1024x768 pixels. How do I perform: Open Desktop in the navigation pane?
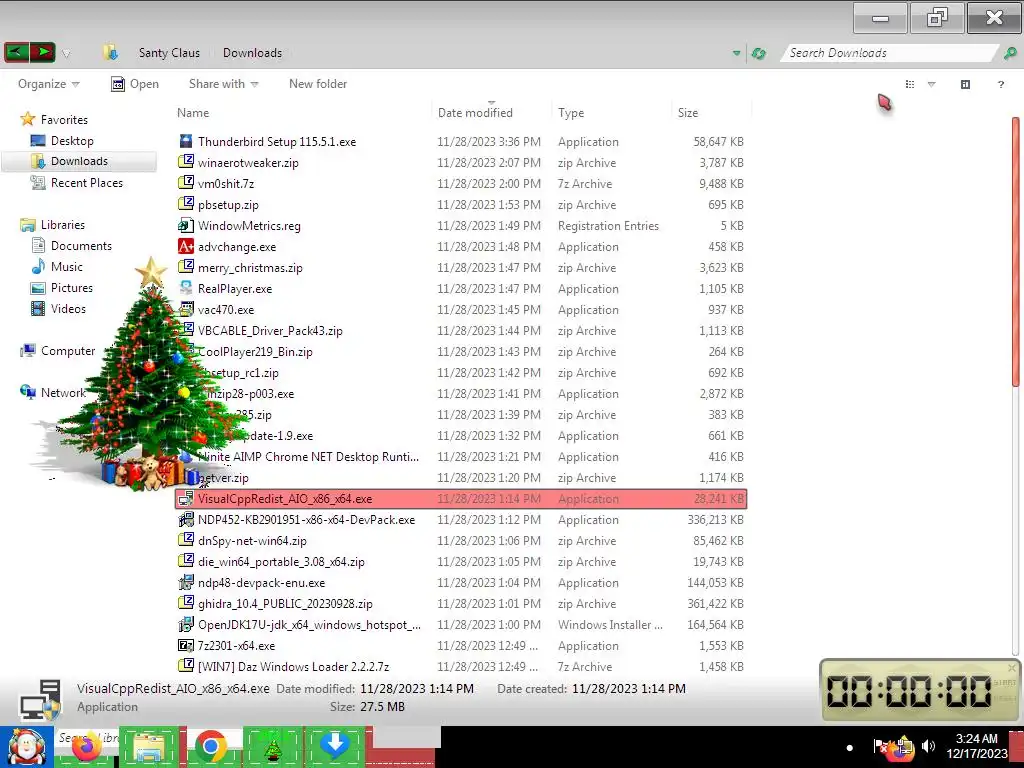click(x=63, y=140)
